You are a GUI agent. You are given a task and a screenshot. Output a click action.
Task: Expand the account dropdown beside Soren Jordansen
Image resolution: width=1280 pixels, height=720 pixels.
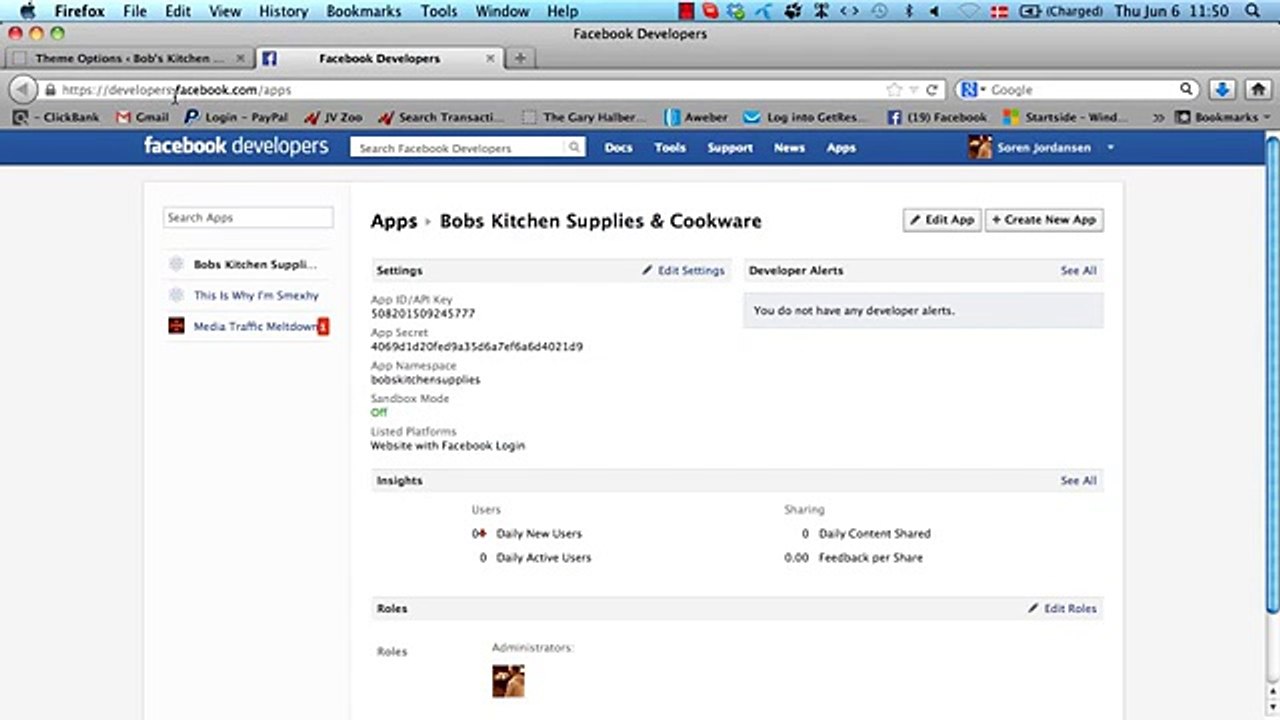tap(1110, 148)
